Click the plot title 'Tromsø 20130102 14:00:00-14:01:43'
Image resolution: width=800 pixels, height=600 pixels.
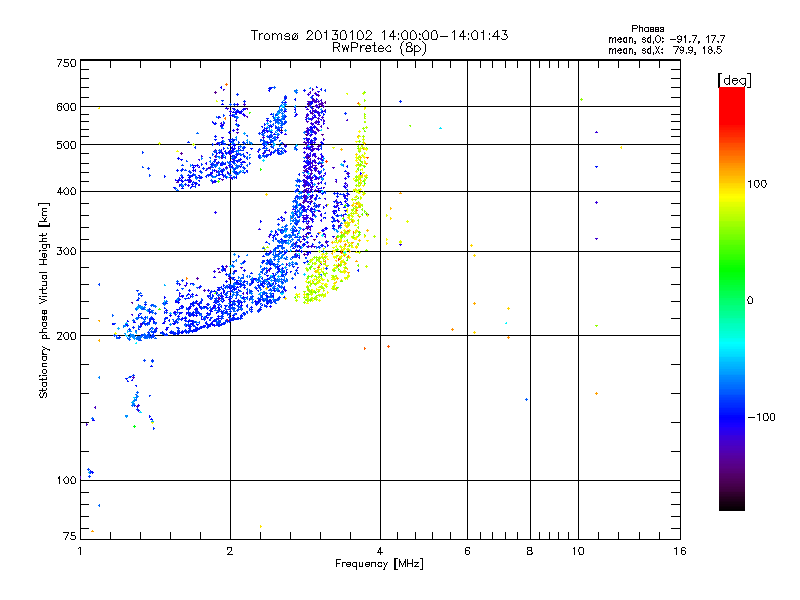click(379, 35)
